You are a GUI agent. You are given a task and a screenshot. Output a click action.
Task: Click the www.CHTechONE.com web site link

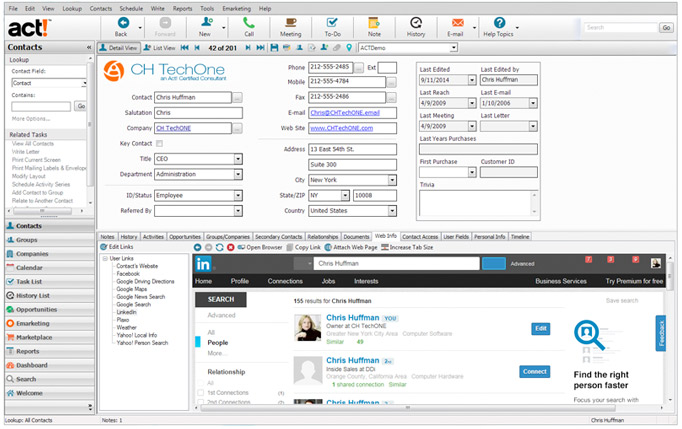coord(341,128)
